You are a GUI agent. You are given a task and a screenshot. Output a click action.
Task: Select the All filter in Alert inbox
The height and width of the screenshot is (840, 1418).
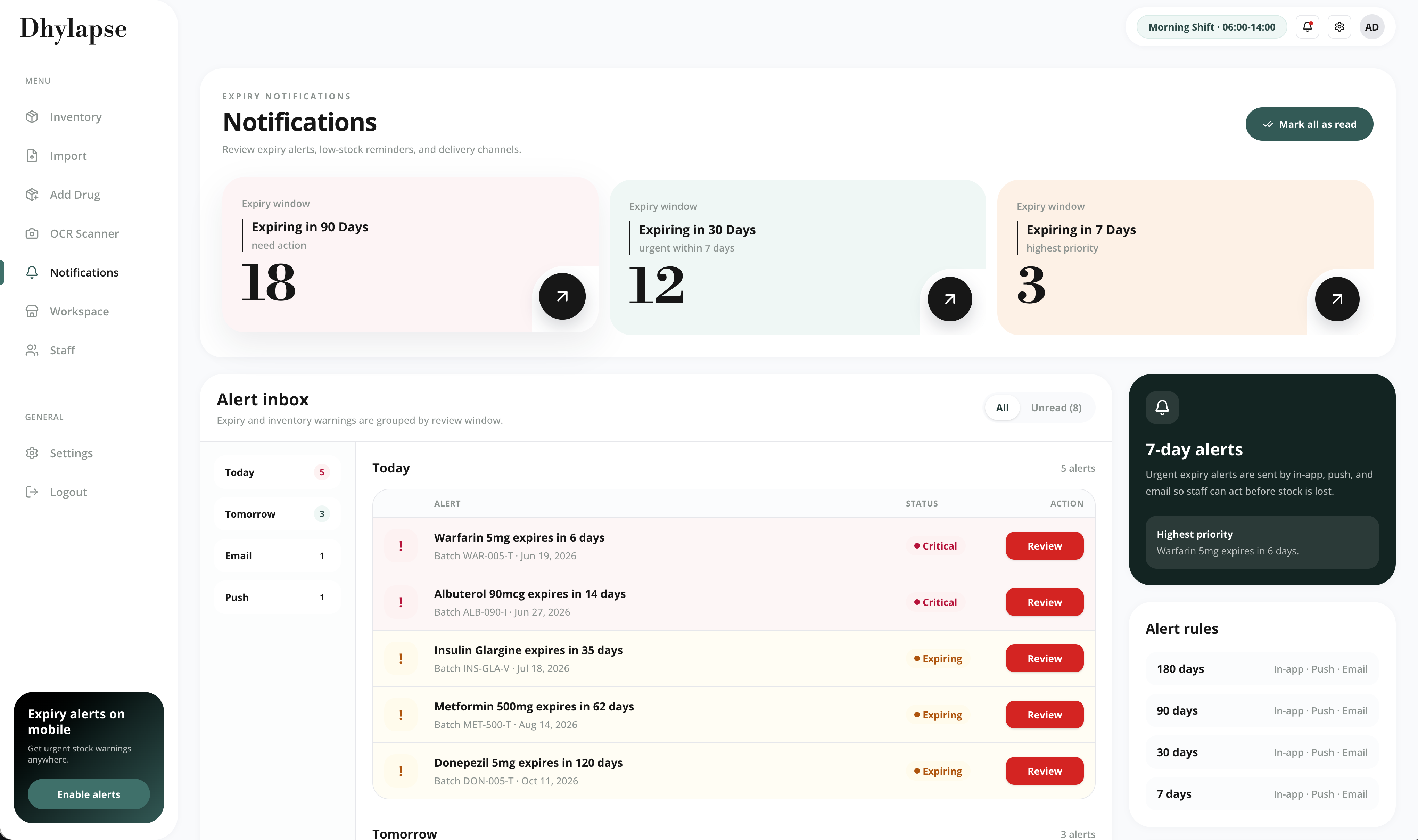tap(1002, 407)
